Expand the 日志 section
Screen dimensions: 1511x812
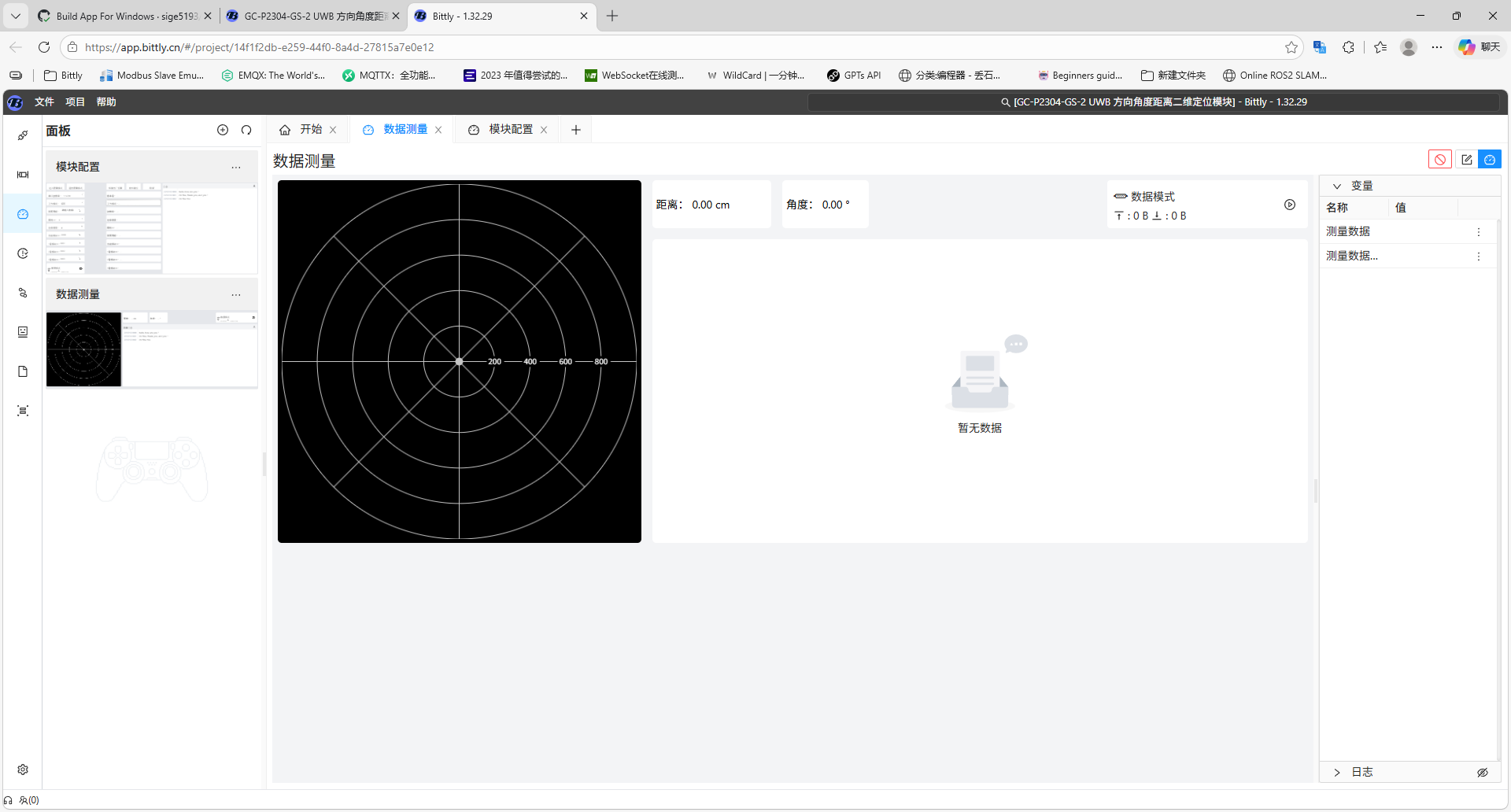point(1336,773)
